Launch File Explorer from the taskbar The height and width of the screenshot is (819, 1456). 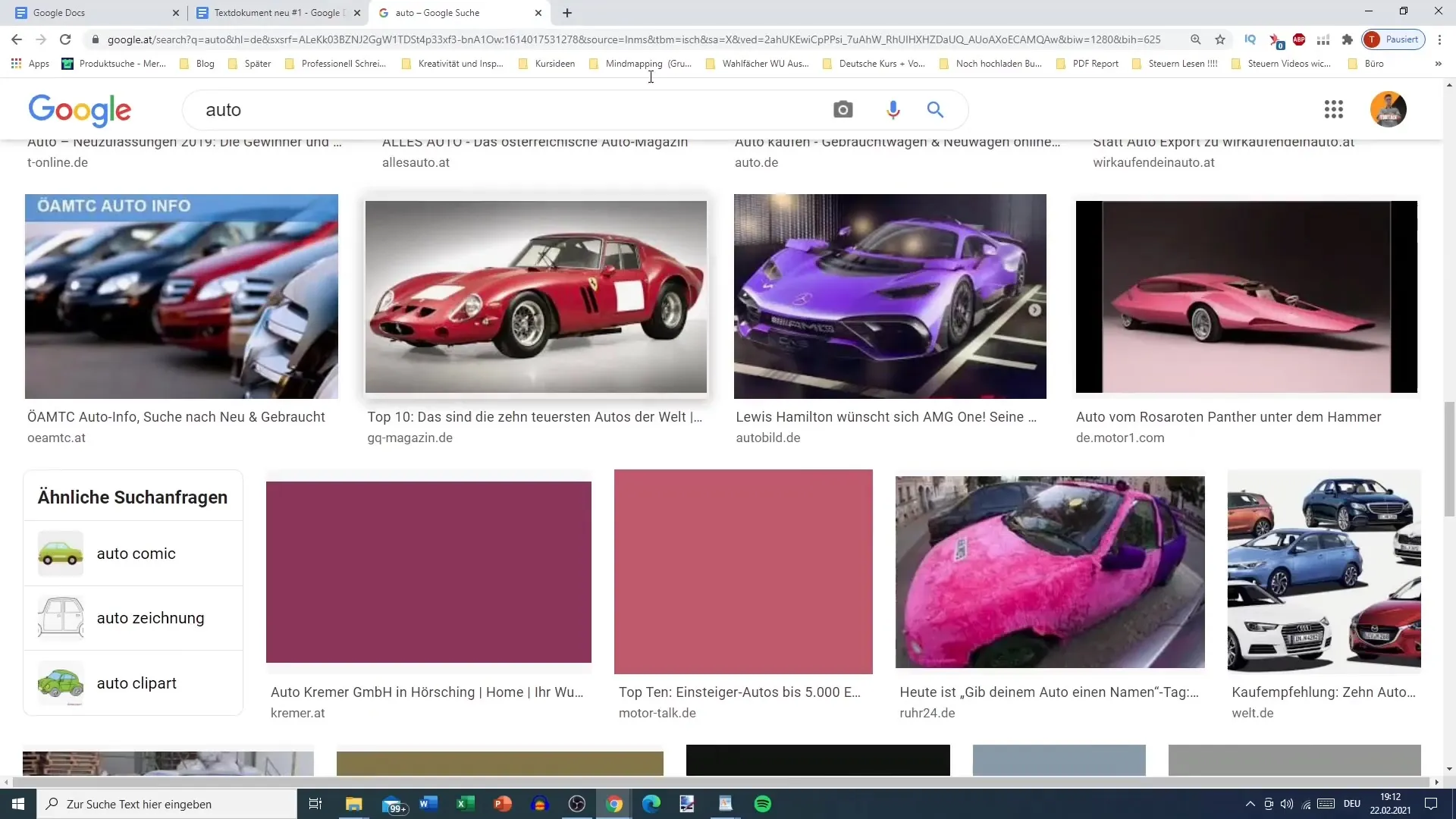353,804
